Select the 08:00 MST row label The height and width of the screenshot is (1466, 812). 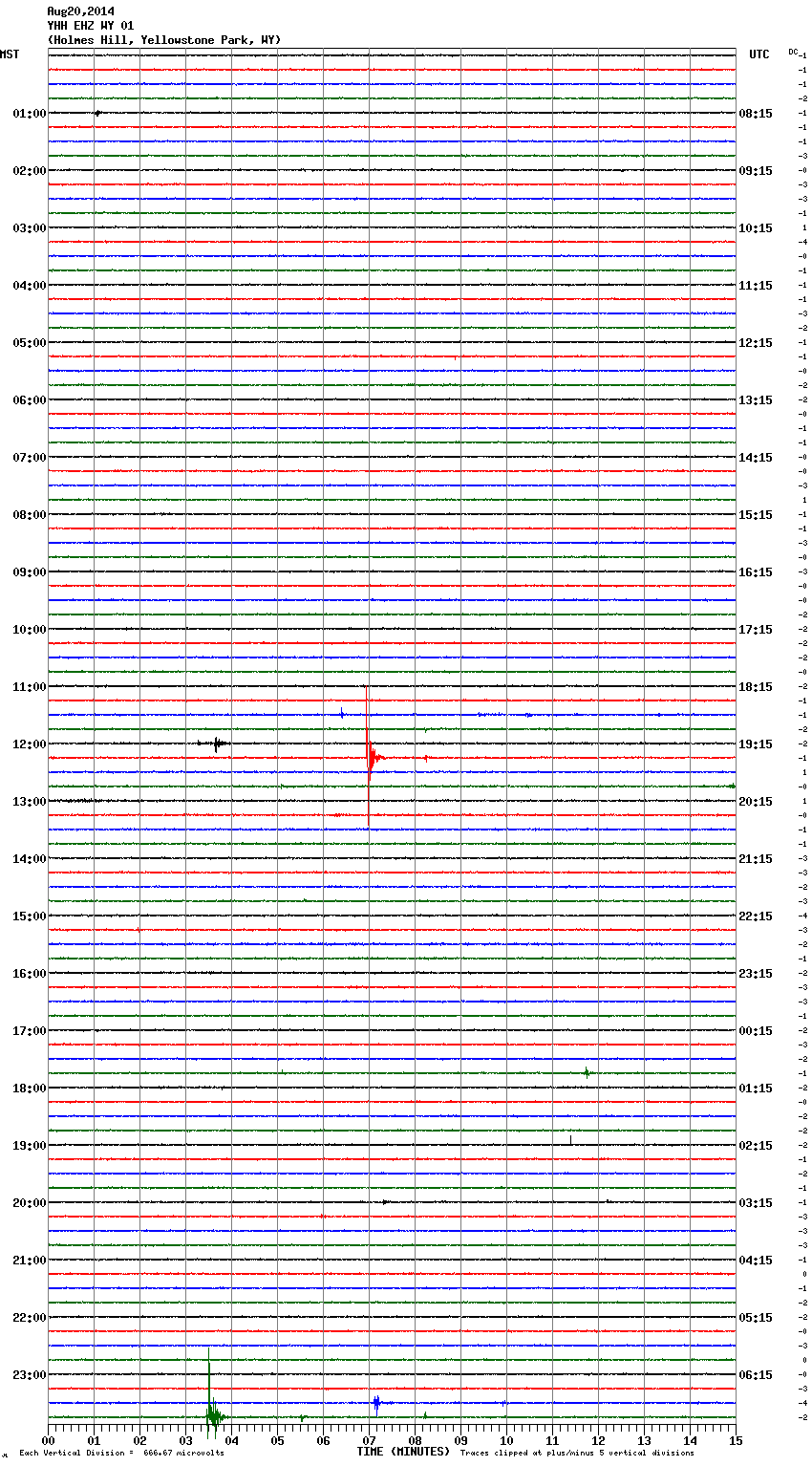point(29,515)
